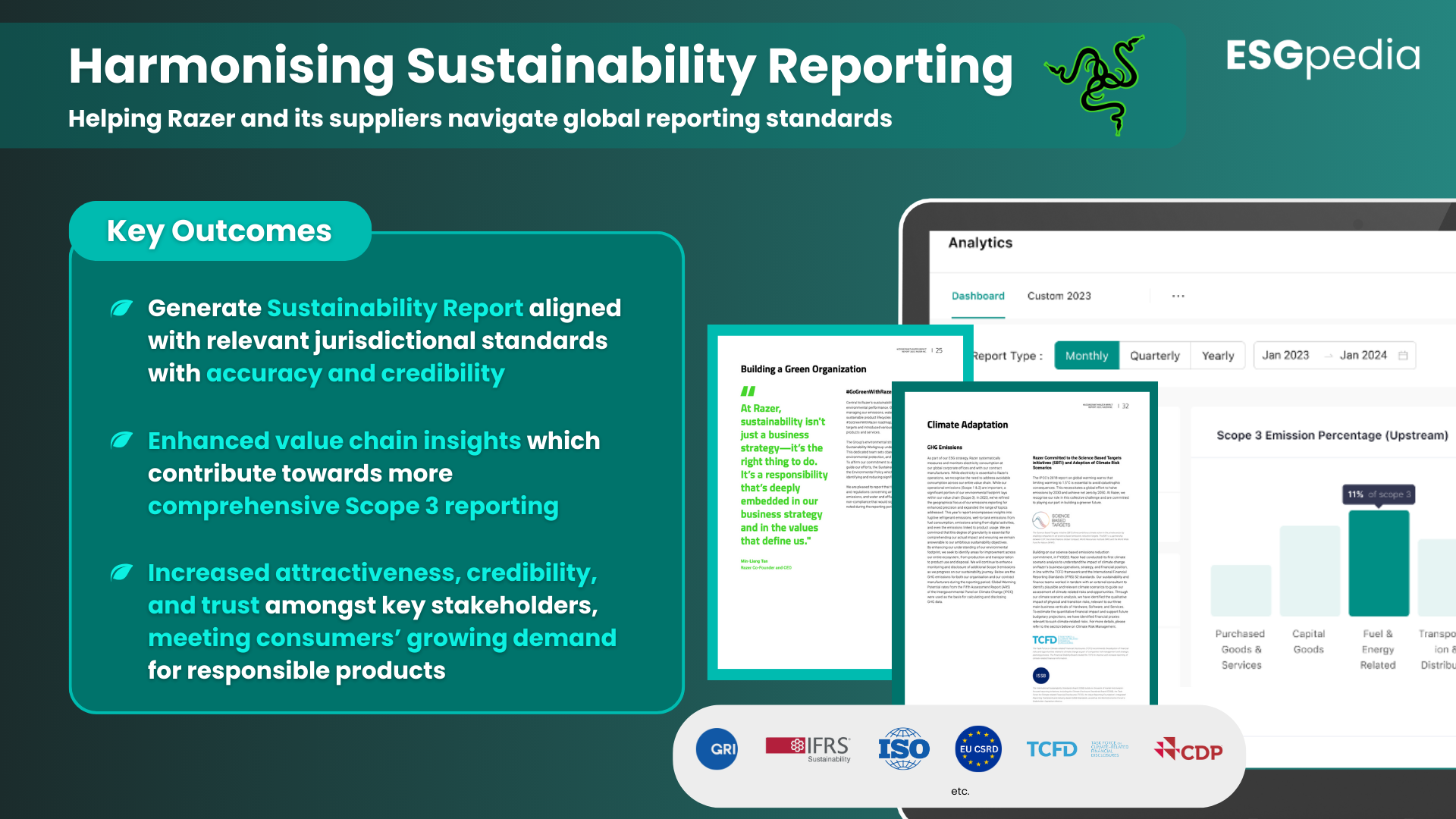
Task: Click the ESGpedia logo
Action: [1323, 56]
